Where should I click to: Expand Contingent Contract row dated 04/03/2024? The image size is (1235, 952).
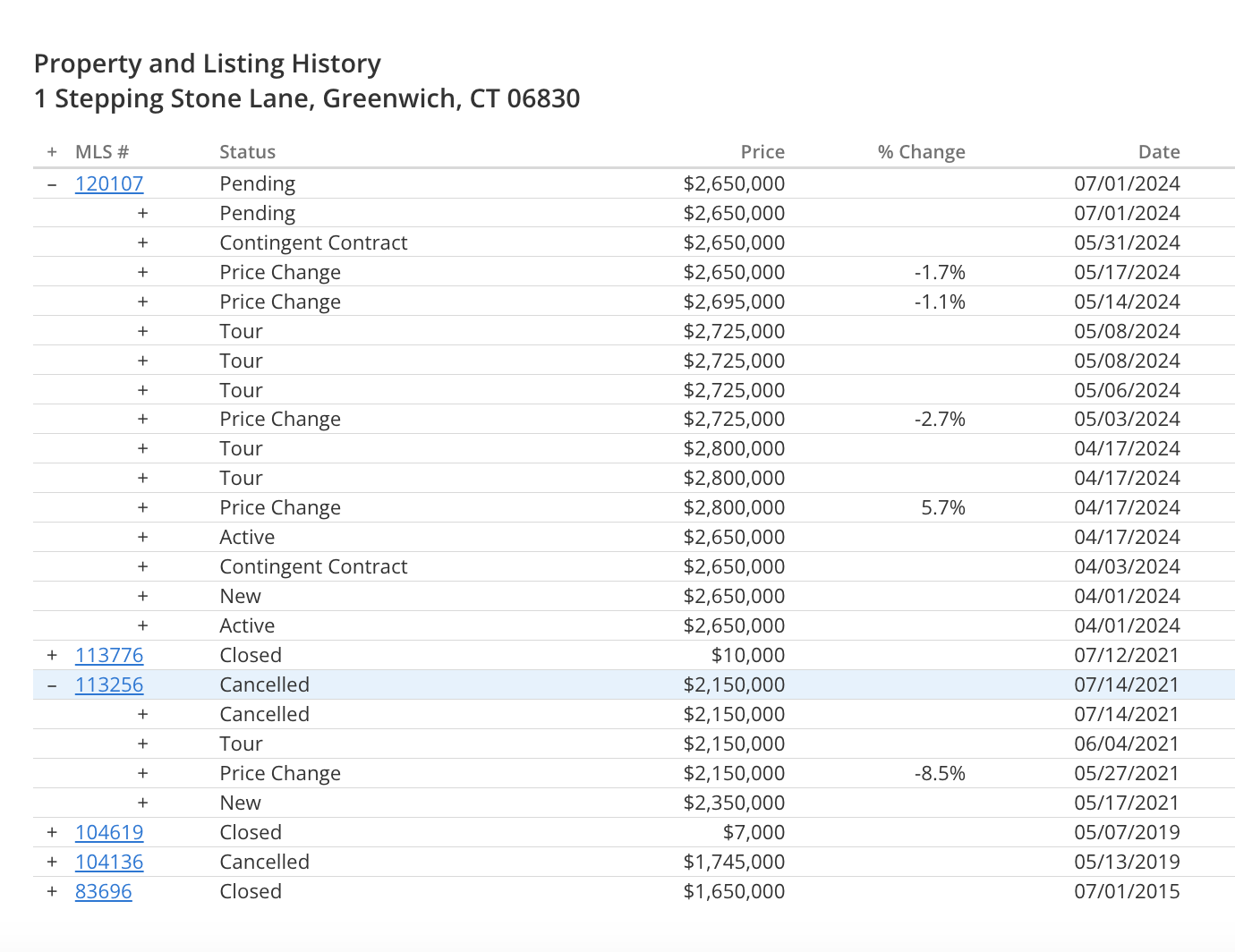(x=142, y=566)
